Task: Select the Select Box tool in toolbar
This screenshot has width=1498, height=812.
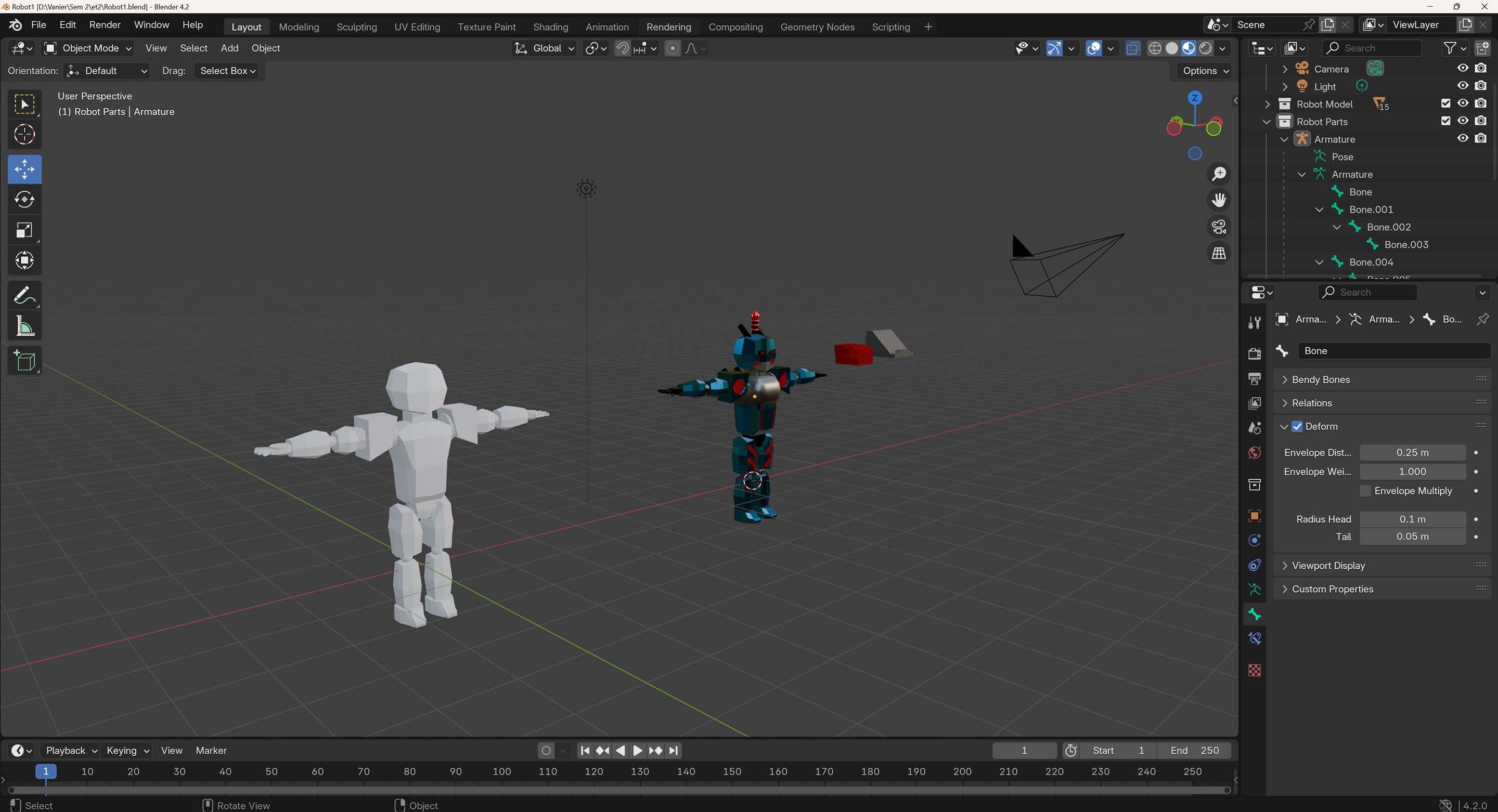Action: pos(24,104)
